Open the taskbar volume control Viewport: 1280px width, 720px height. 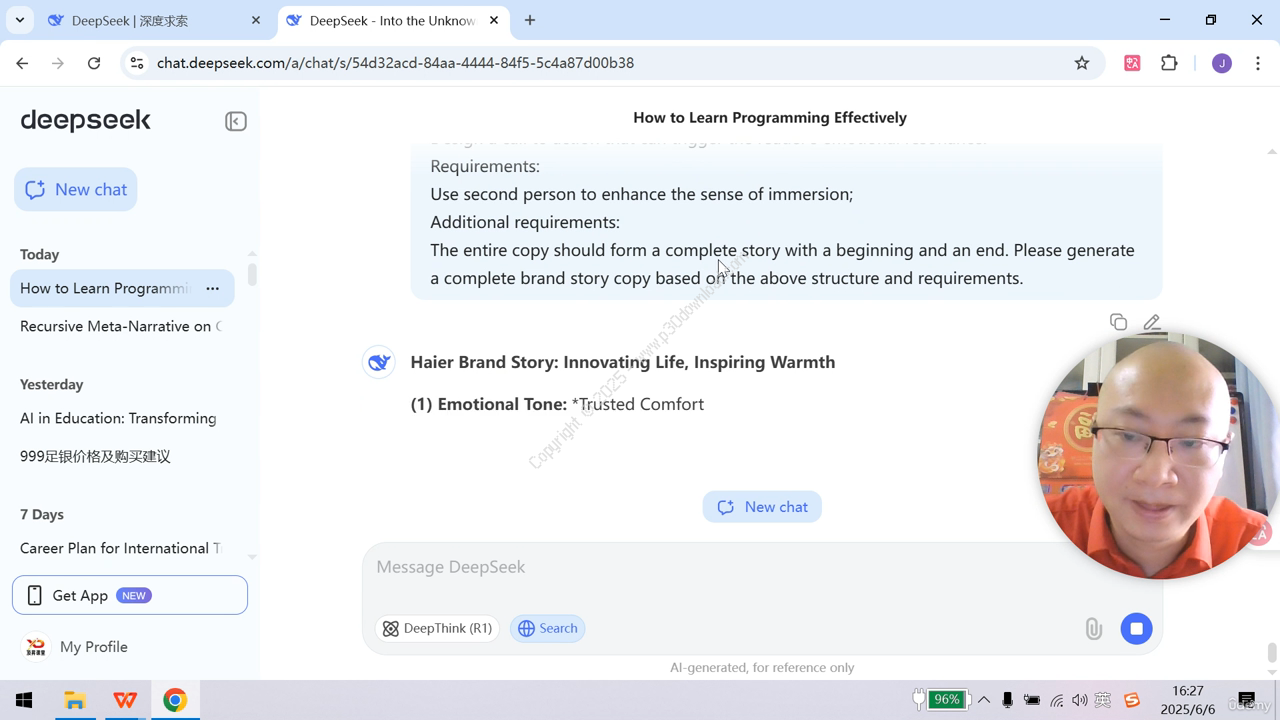(x=1080, y=700)
